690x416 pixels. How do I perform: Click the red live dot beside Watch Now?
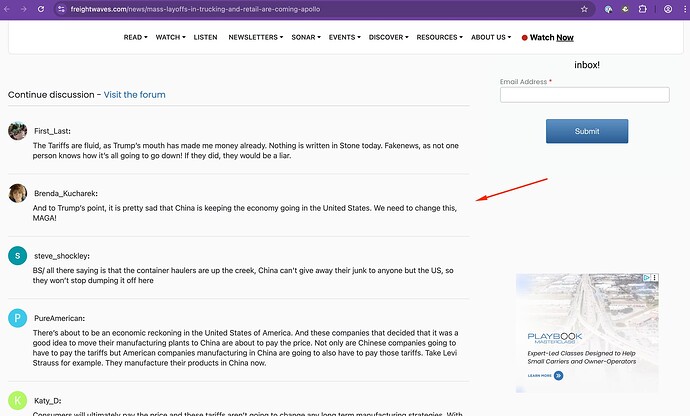pos(525,38)
